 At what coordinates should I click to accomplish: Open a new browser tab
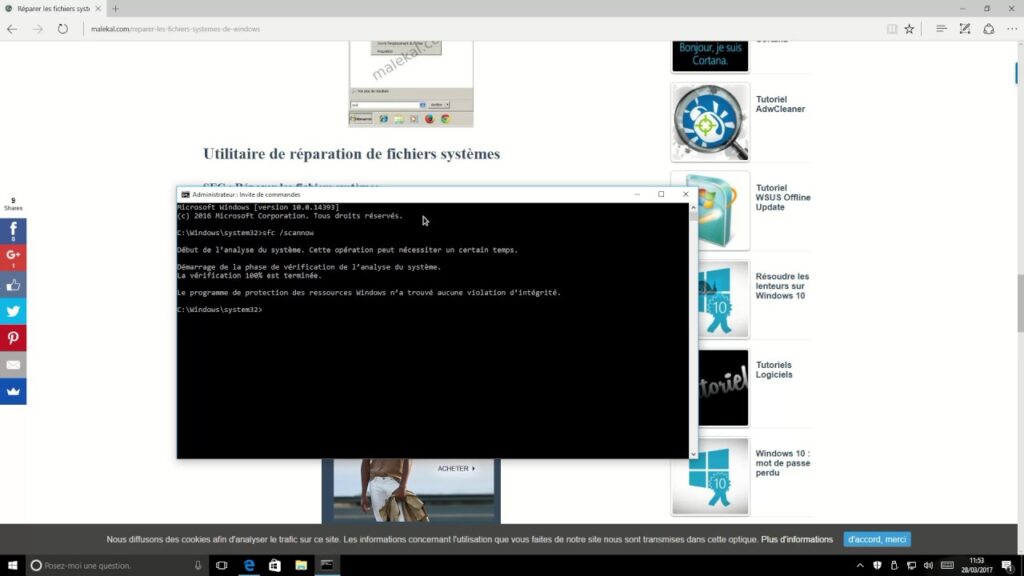pos(115,8)
